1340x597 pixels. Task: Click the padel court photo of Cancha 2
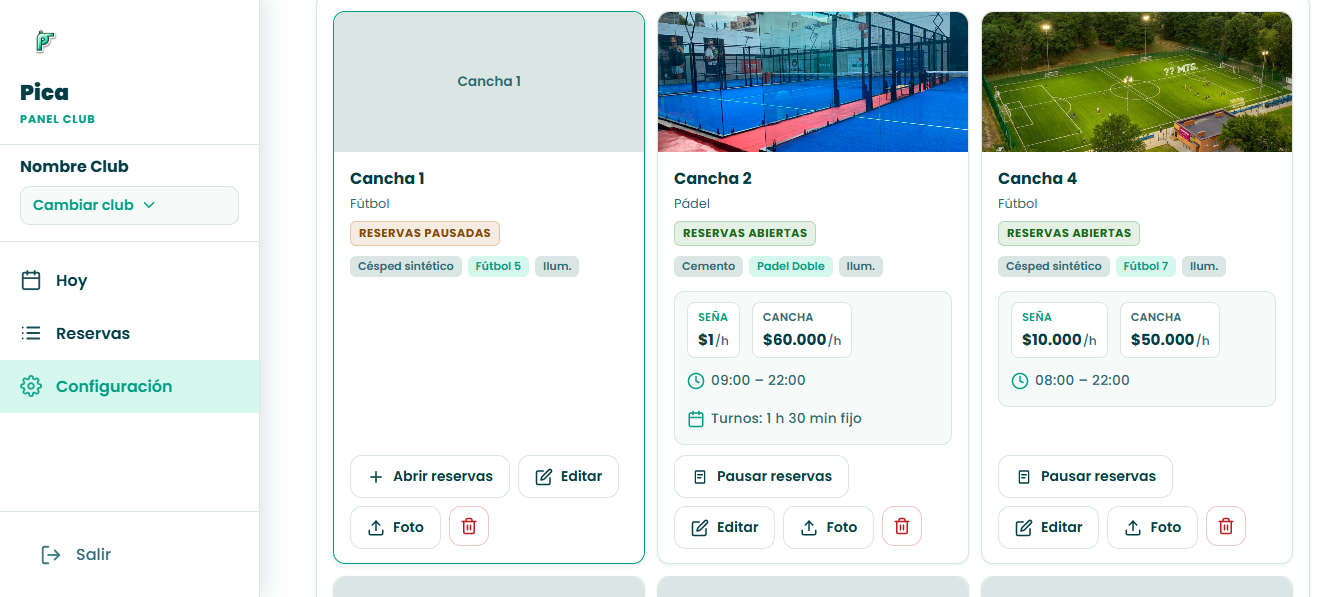813,82
